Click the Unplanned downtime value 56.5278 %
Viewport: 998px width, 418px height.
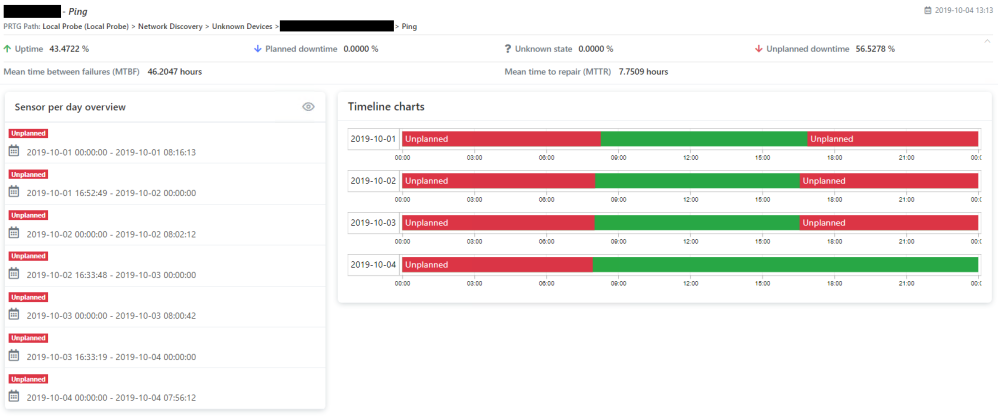[875, 49]
